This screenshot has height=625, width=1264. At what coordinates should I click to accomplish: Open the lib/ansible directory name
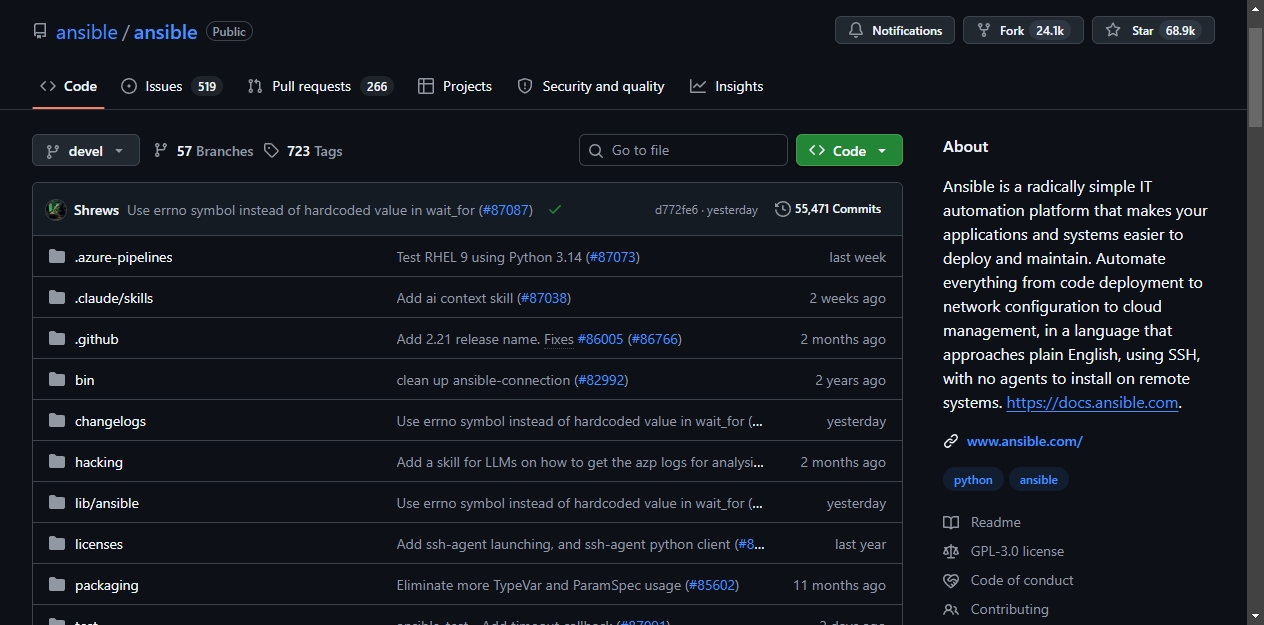107,503
